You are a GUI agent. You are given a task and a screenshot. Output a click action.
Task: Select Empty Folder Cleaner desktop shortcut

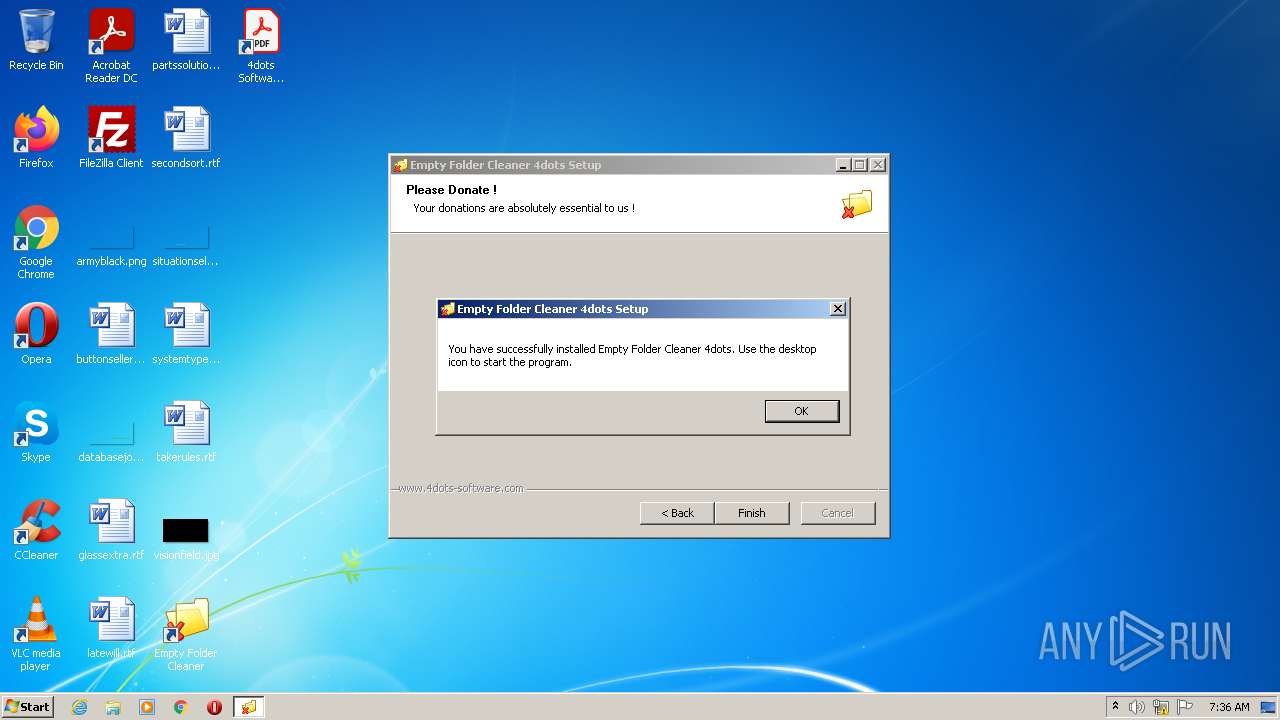[x=186, y=634]
